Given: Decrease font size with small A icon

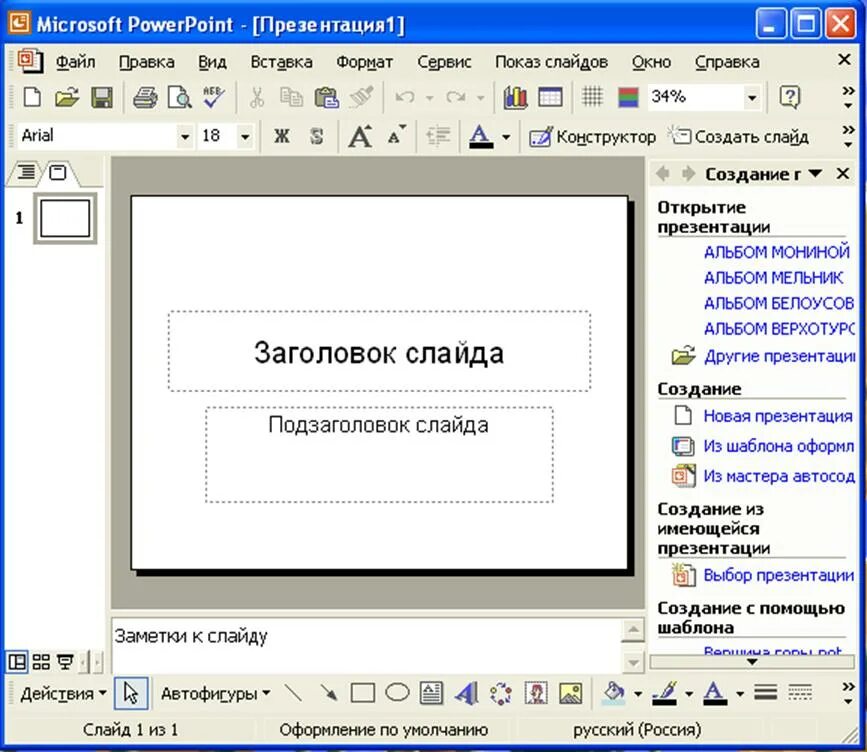Looking at the screenshot, I should click(396, 136).
